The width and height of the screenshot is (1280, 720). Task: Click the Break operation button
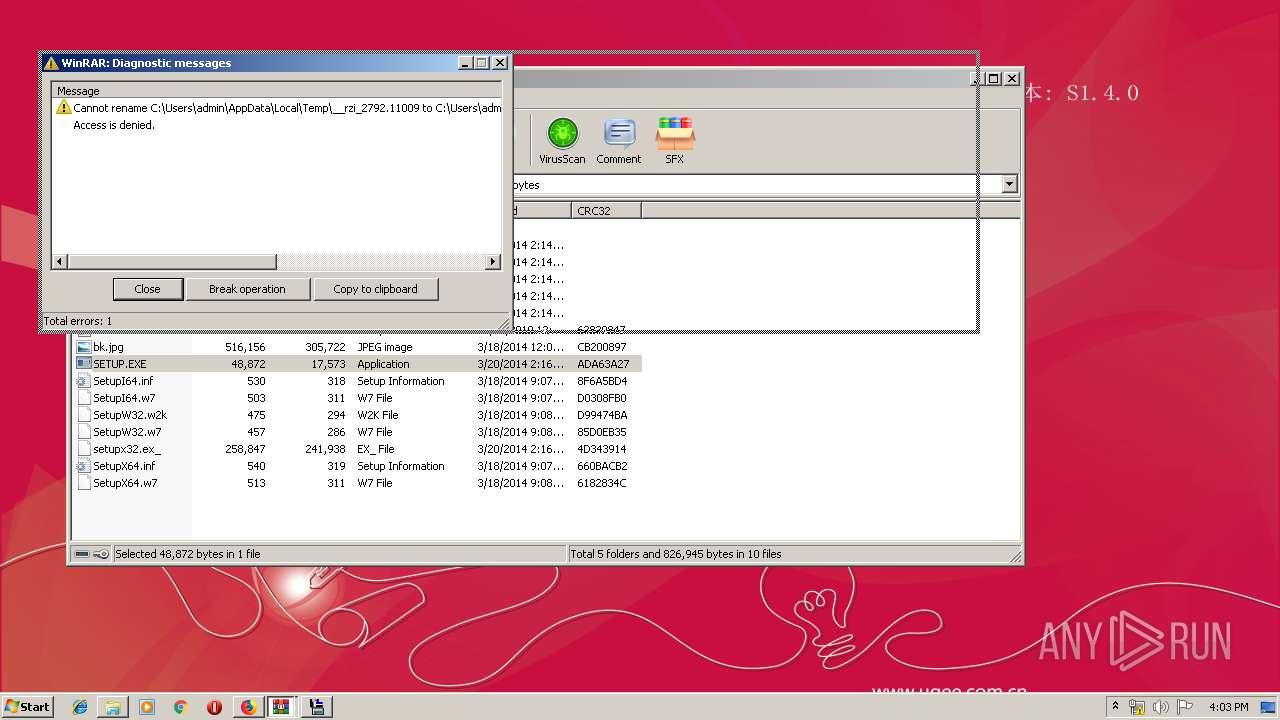pos(247,289)
